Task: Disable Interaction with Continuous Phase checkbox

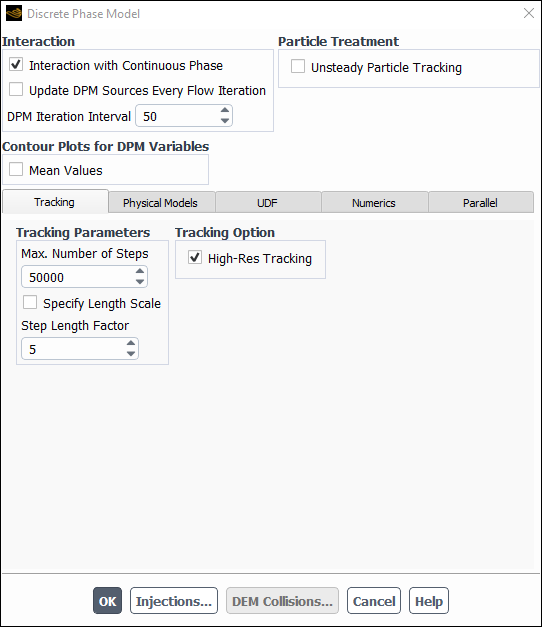Action: pos(16,64)
